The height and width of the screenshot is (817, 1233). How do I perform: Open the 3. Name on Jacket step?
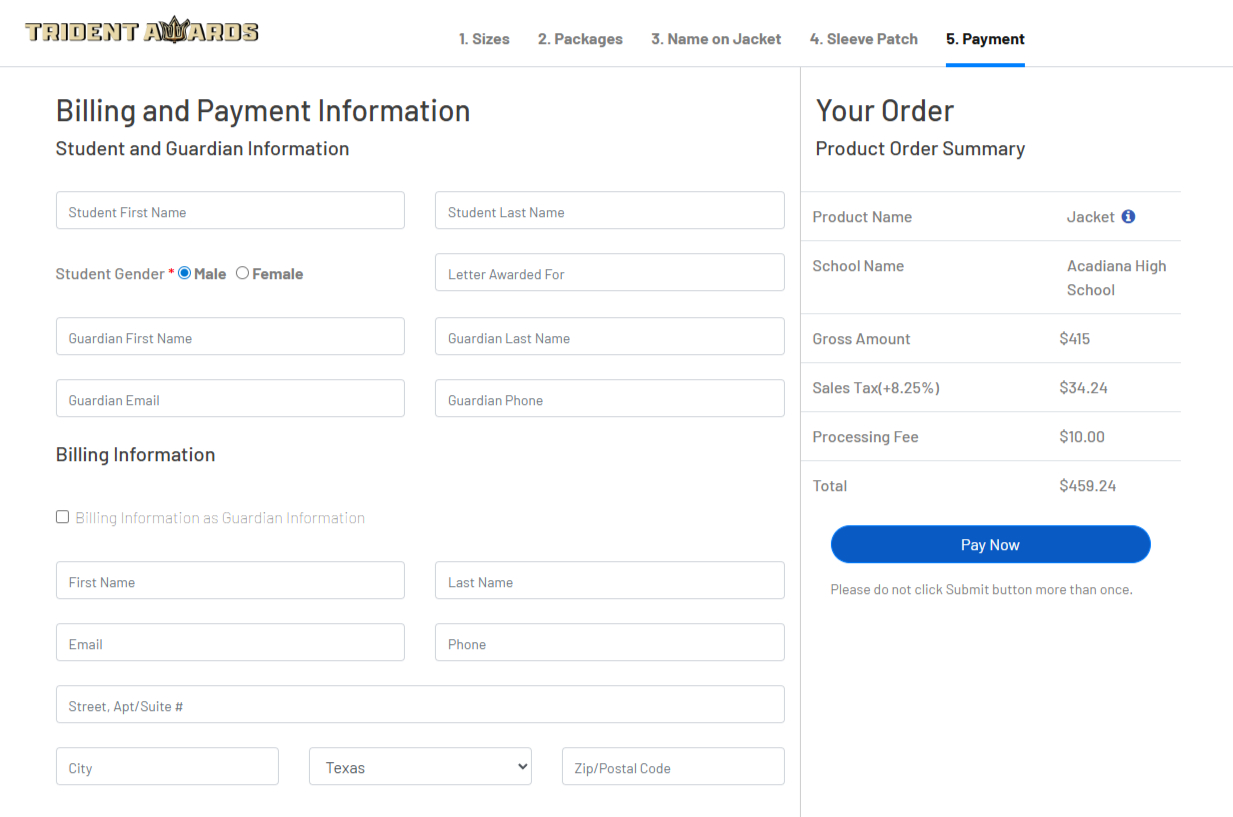[x=716, y=39]
